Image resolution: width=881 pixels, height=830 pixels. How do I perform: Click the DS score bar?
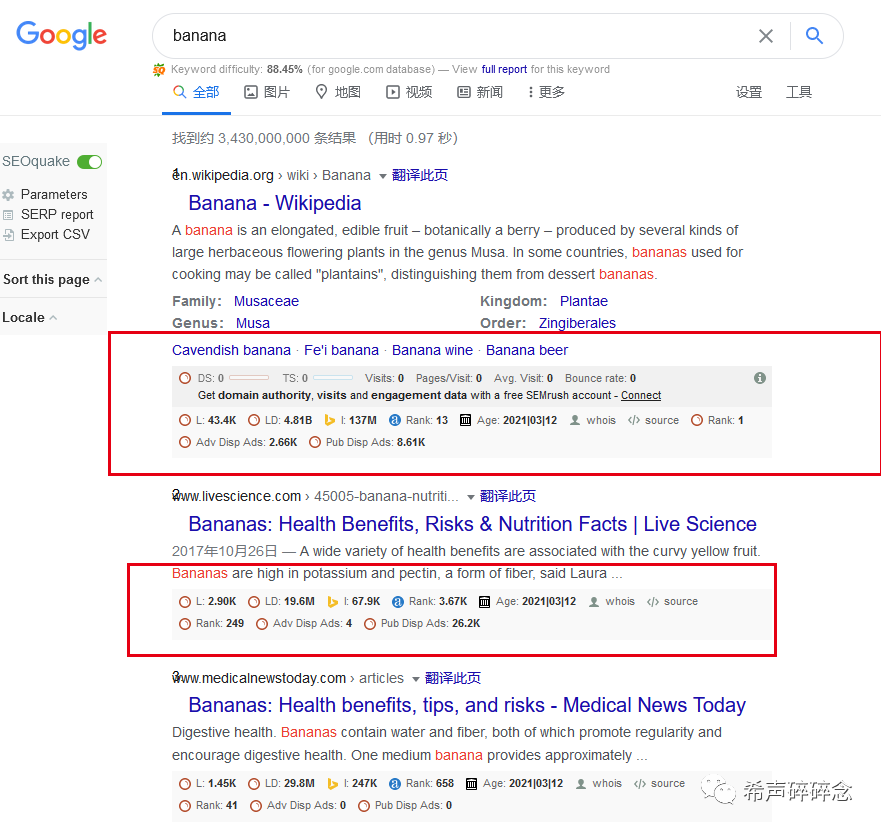(x=249, y=378)
